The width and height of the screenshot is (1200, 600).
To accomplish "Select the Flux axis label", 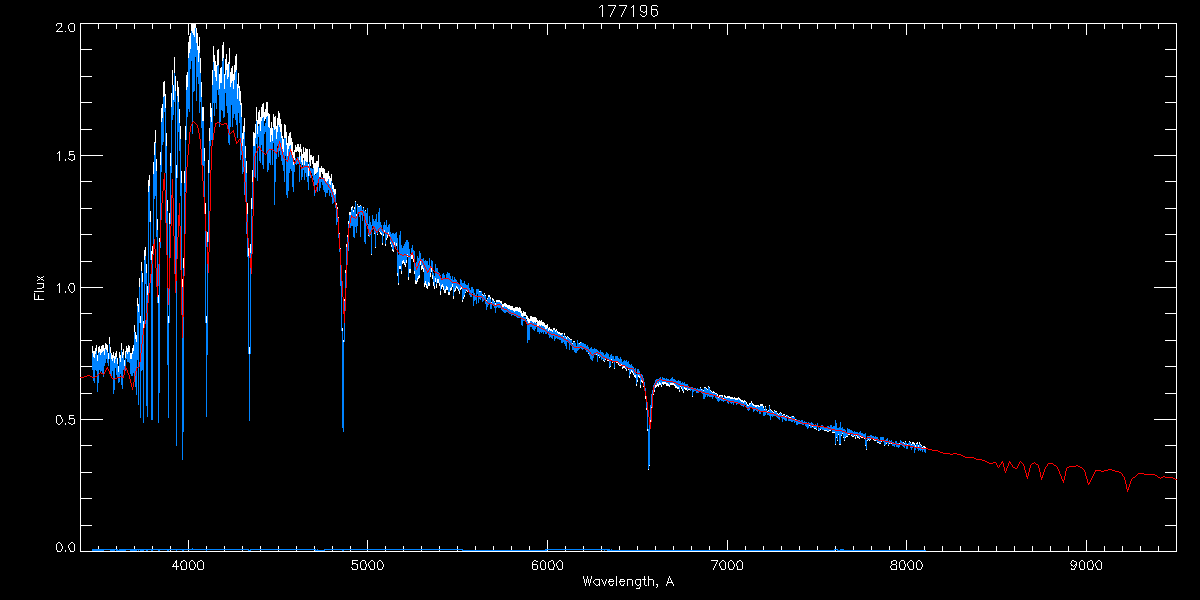I will pos(40,288).
